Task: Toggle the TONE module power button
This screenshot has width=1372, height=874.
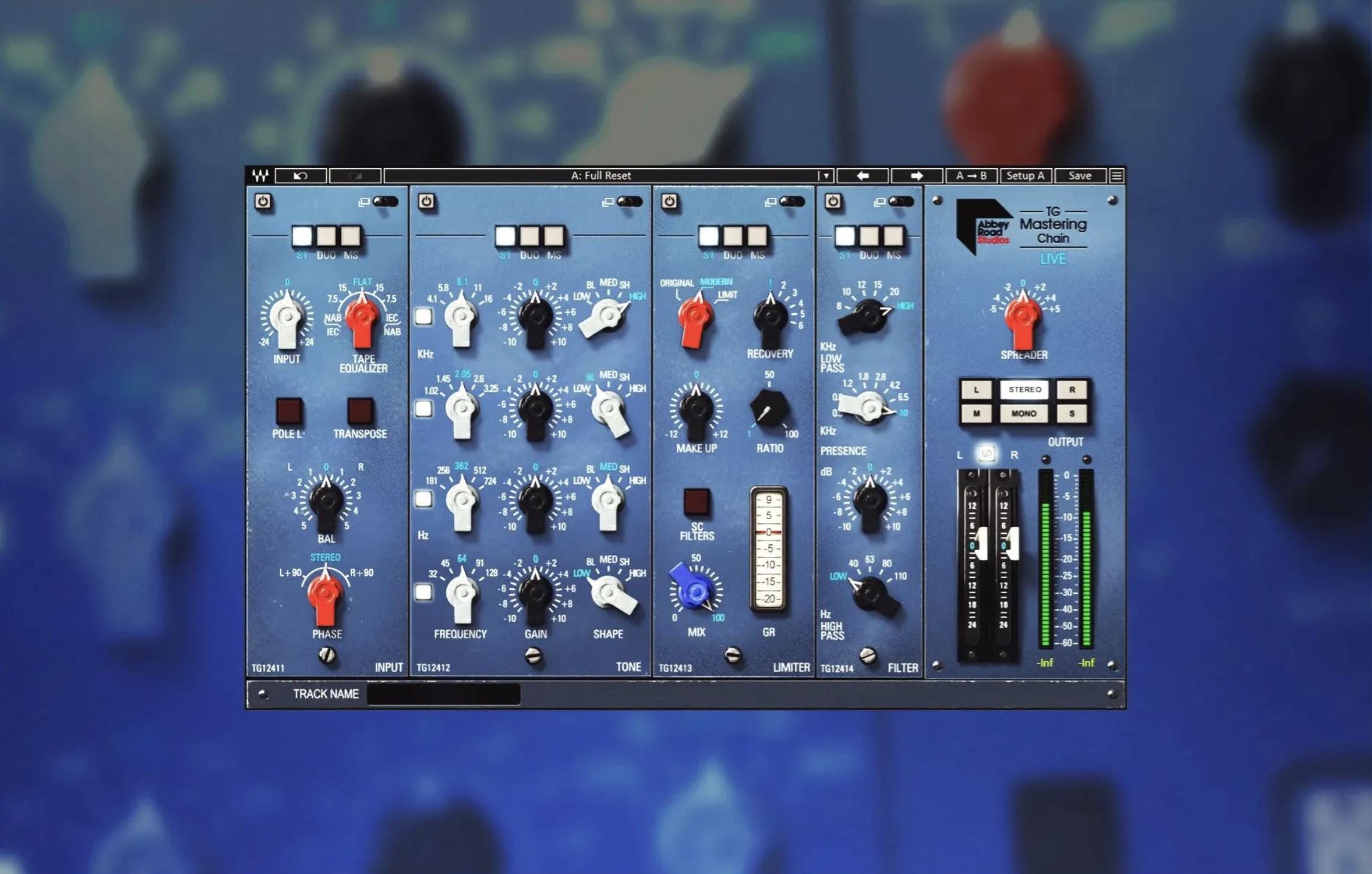Action: 426,201
